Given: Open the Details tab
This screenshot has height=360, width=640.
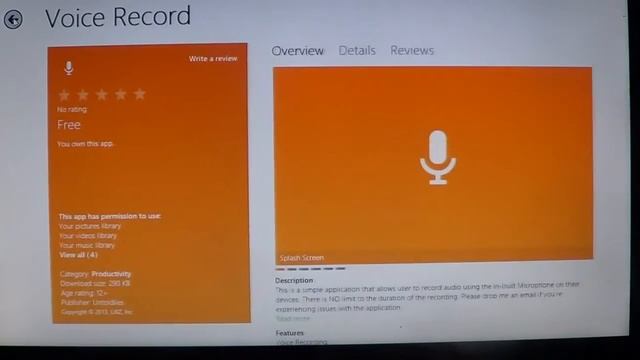Looking at the screenshot, I should pyautogui.click(x=357, y=51).
